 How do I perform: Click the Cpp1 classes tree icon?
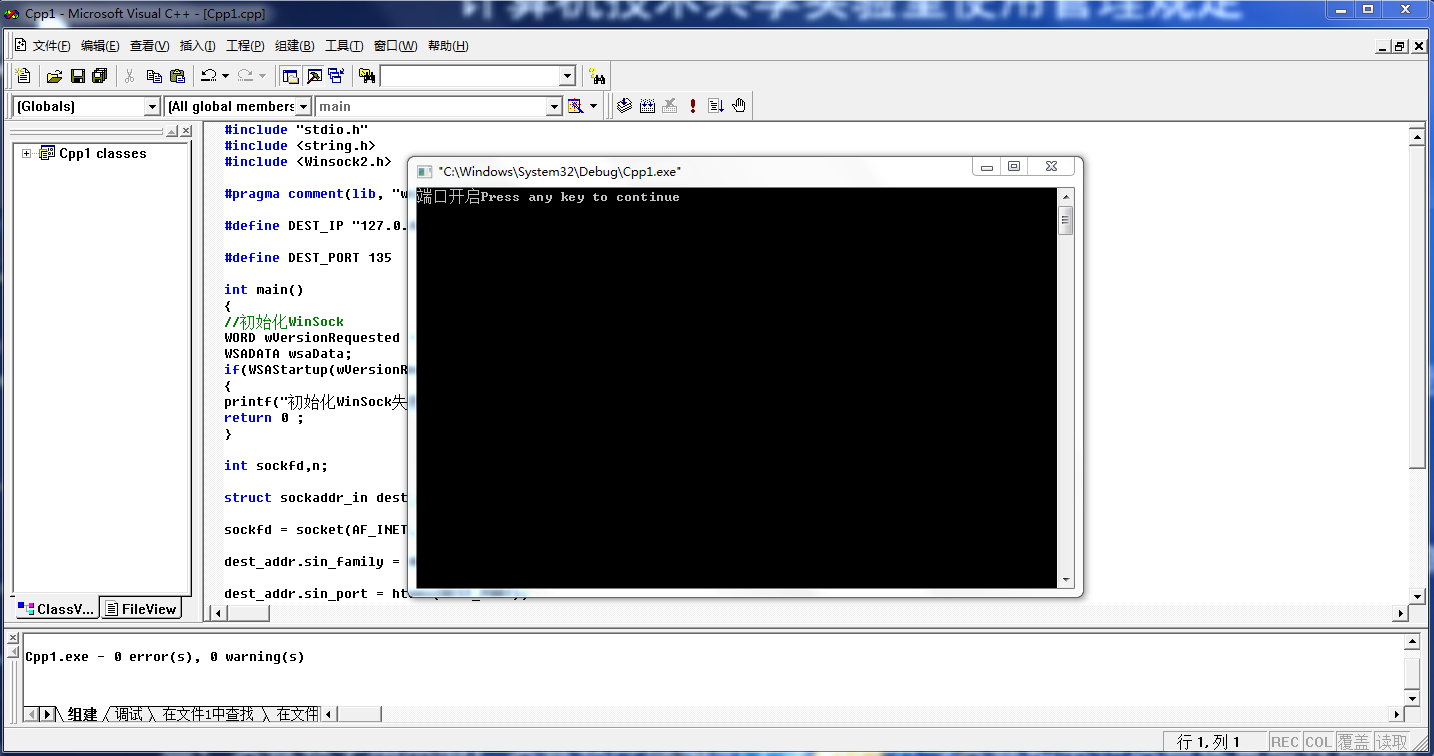(46, 153)
